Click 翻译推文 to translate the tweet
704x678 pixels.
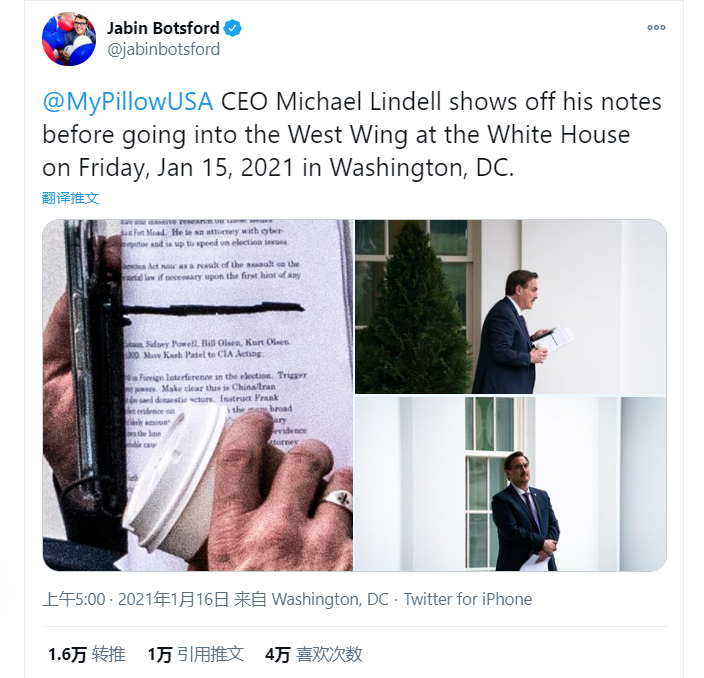pyautogui.click(x=70, y=198)
